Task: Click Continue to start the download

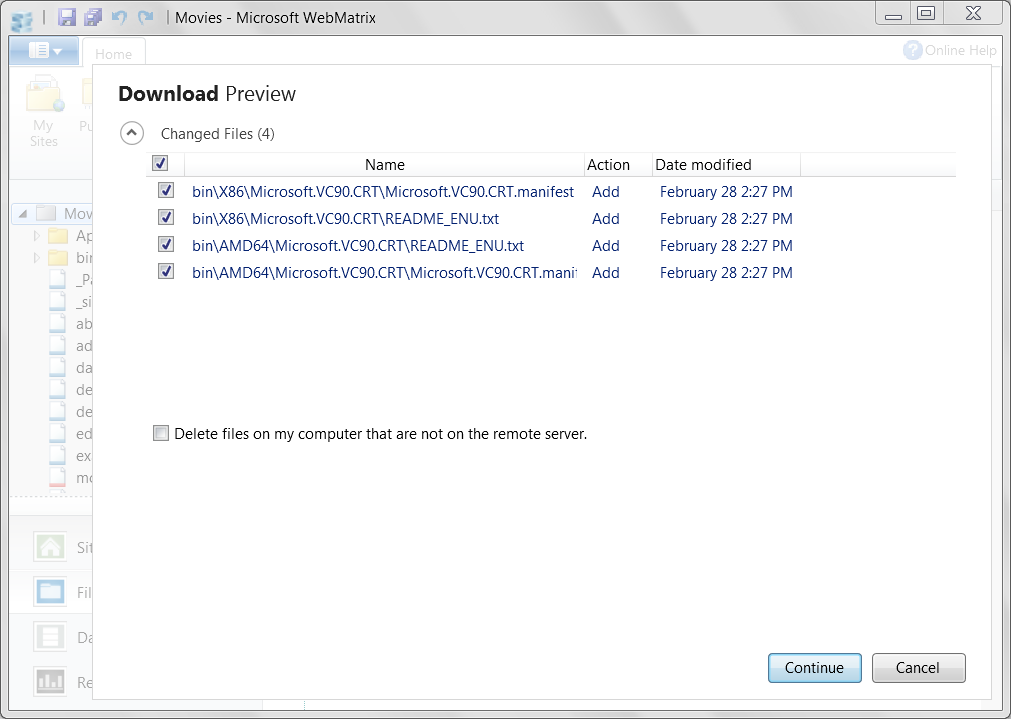Action: 814,667
